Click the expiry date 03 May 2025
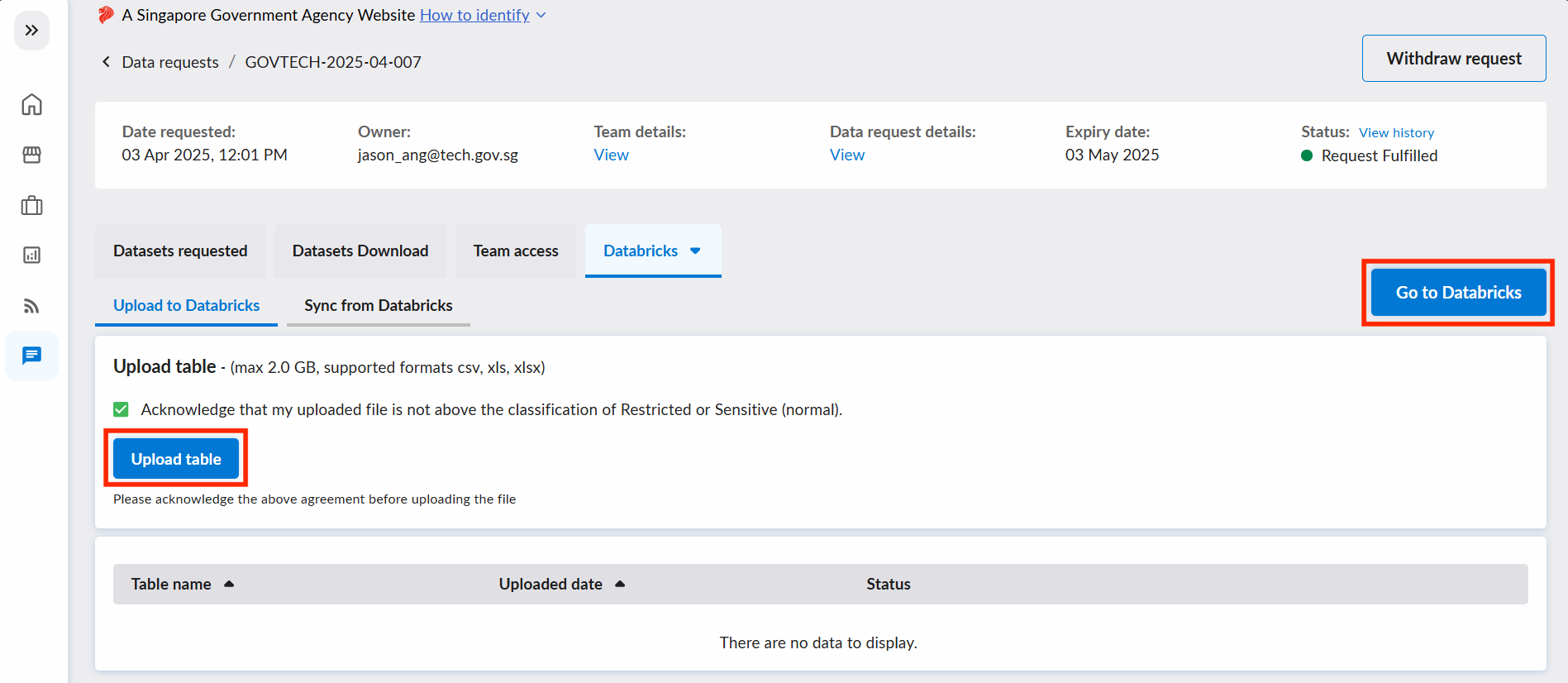1568x683 pixels. [1112, 155]
